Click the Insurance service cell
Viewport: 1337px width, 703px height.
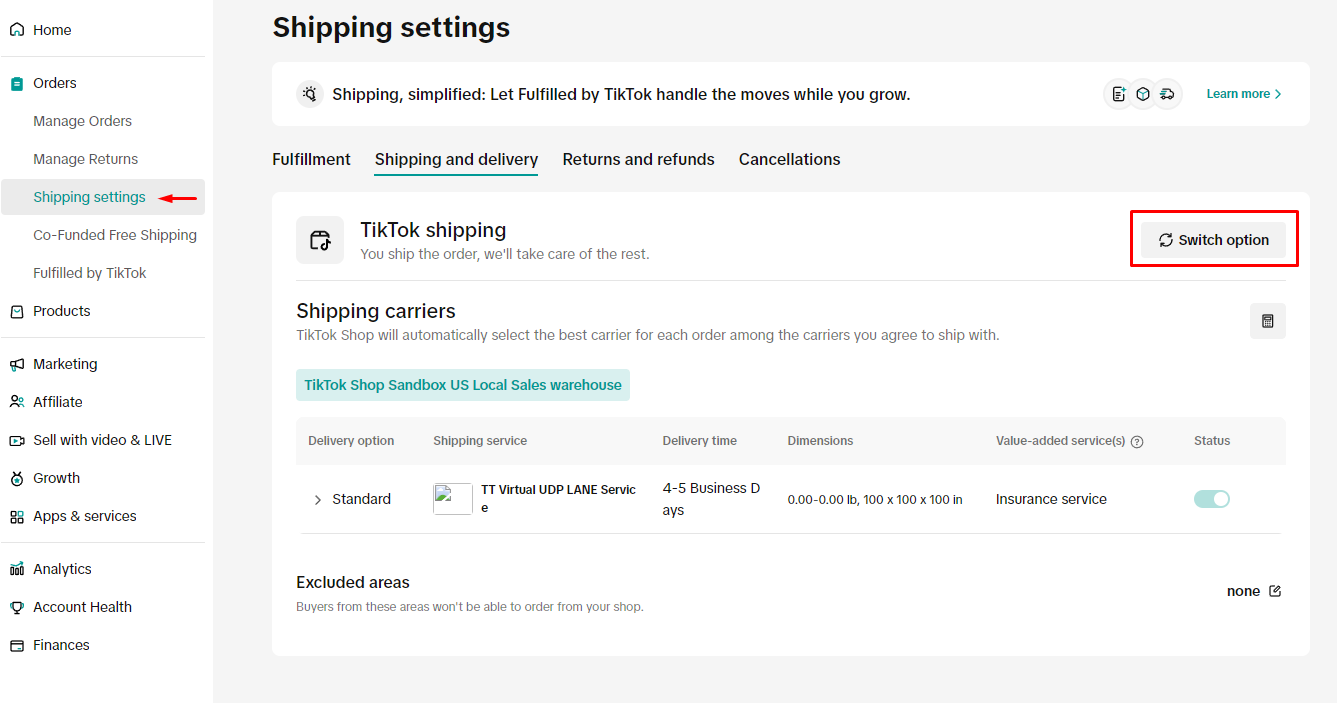(x=1051, y=499)
